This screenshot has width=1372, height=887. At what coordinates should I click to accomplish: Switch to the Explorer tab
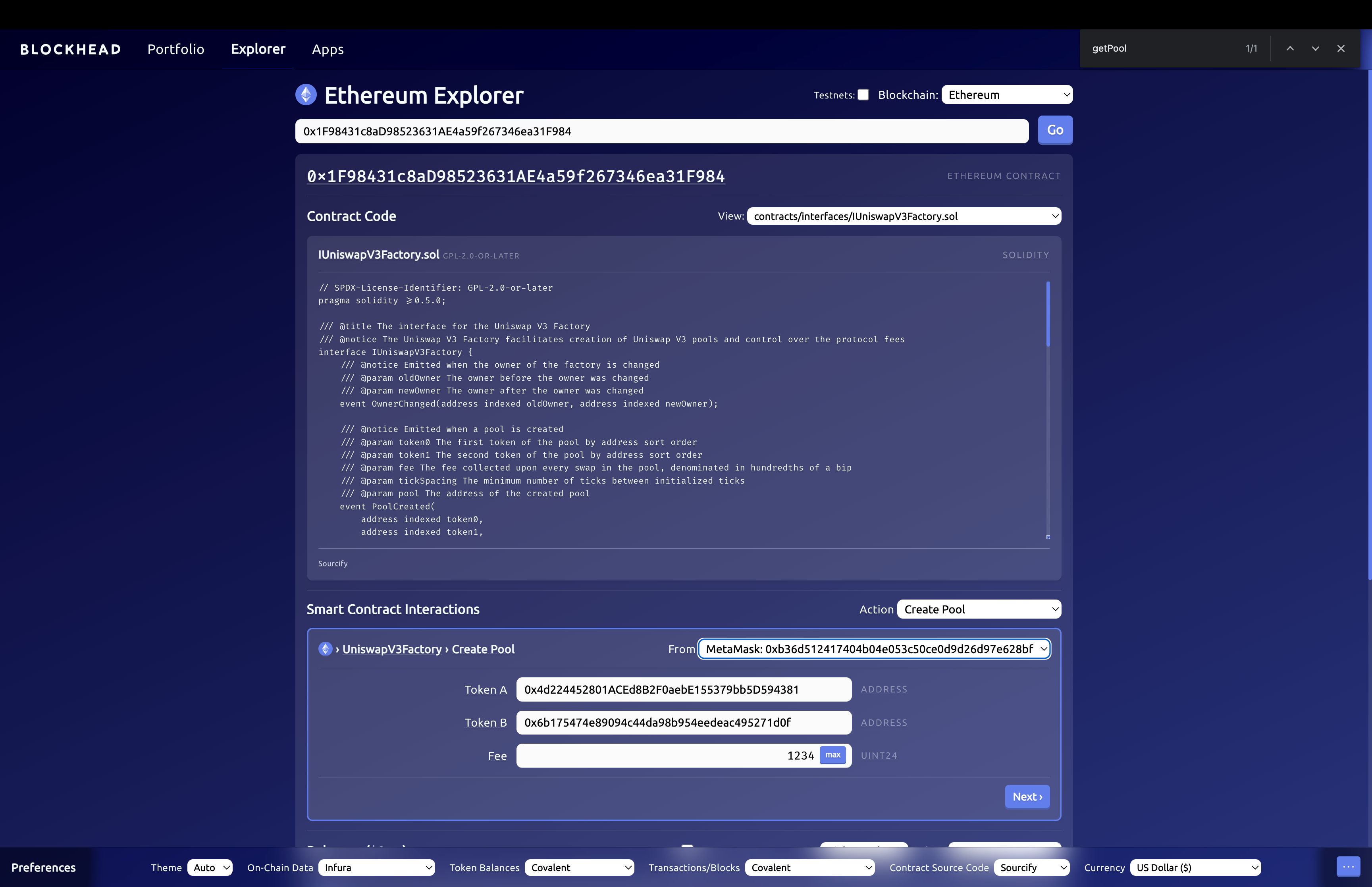[x=258, y=50]
